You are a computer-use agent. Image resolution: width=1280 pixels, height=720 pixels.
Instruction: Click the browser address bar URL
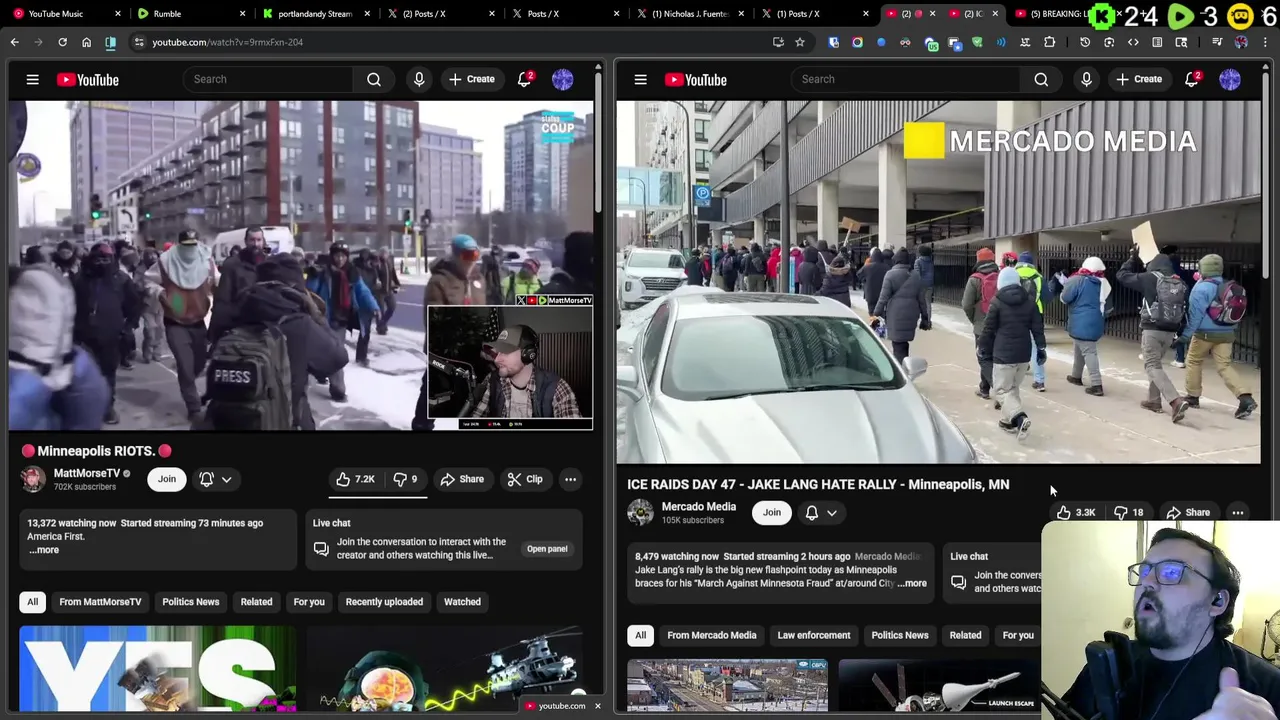tap(227, 42)
